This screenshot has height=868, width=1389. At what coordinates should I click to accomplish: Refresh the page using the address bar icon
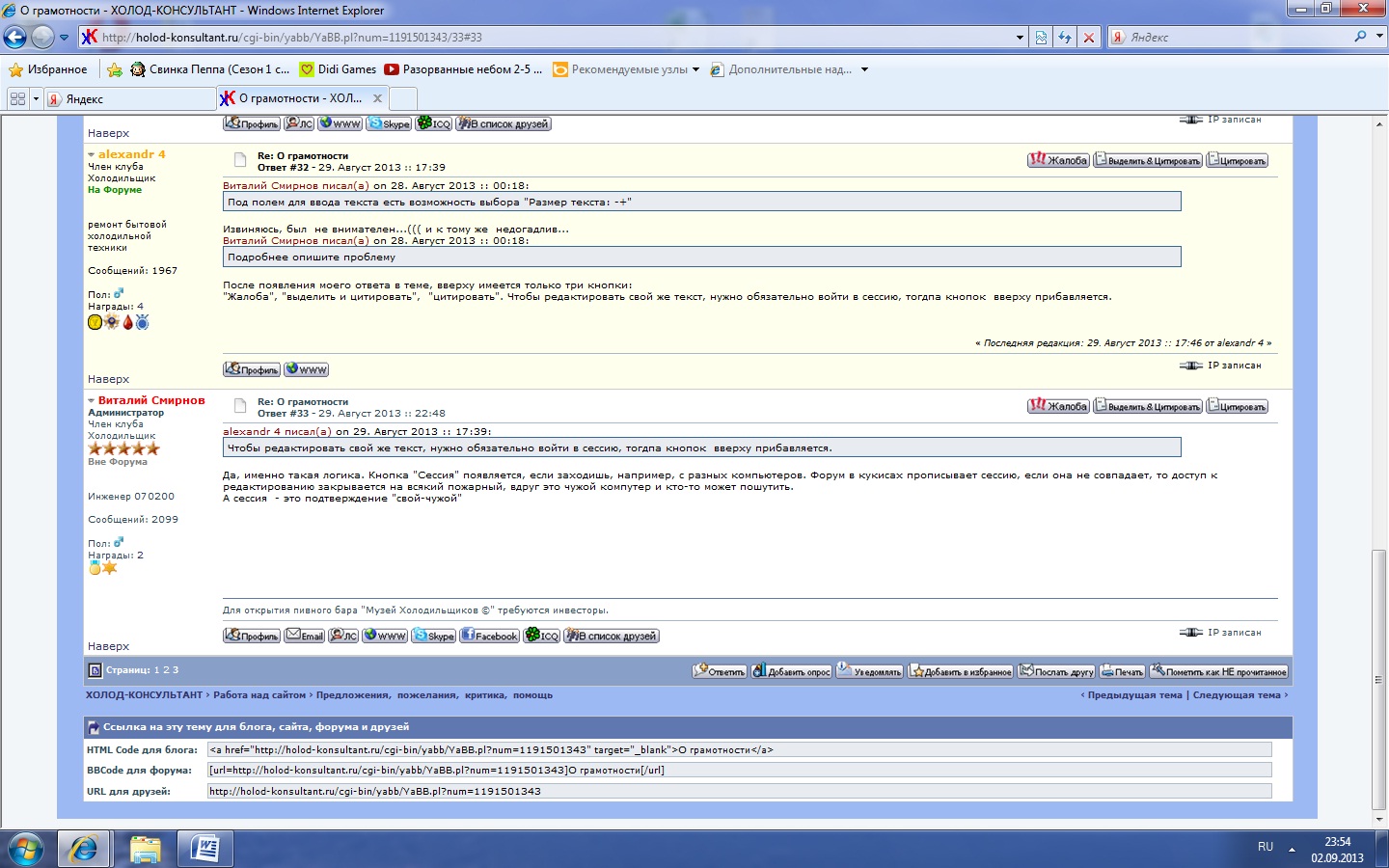coord(1065,38)
